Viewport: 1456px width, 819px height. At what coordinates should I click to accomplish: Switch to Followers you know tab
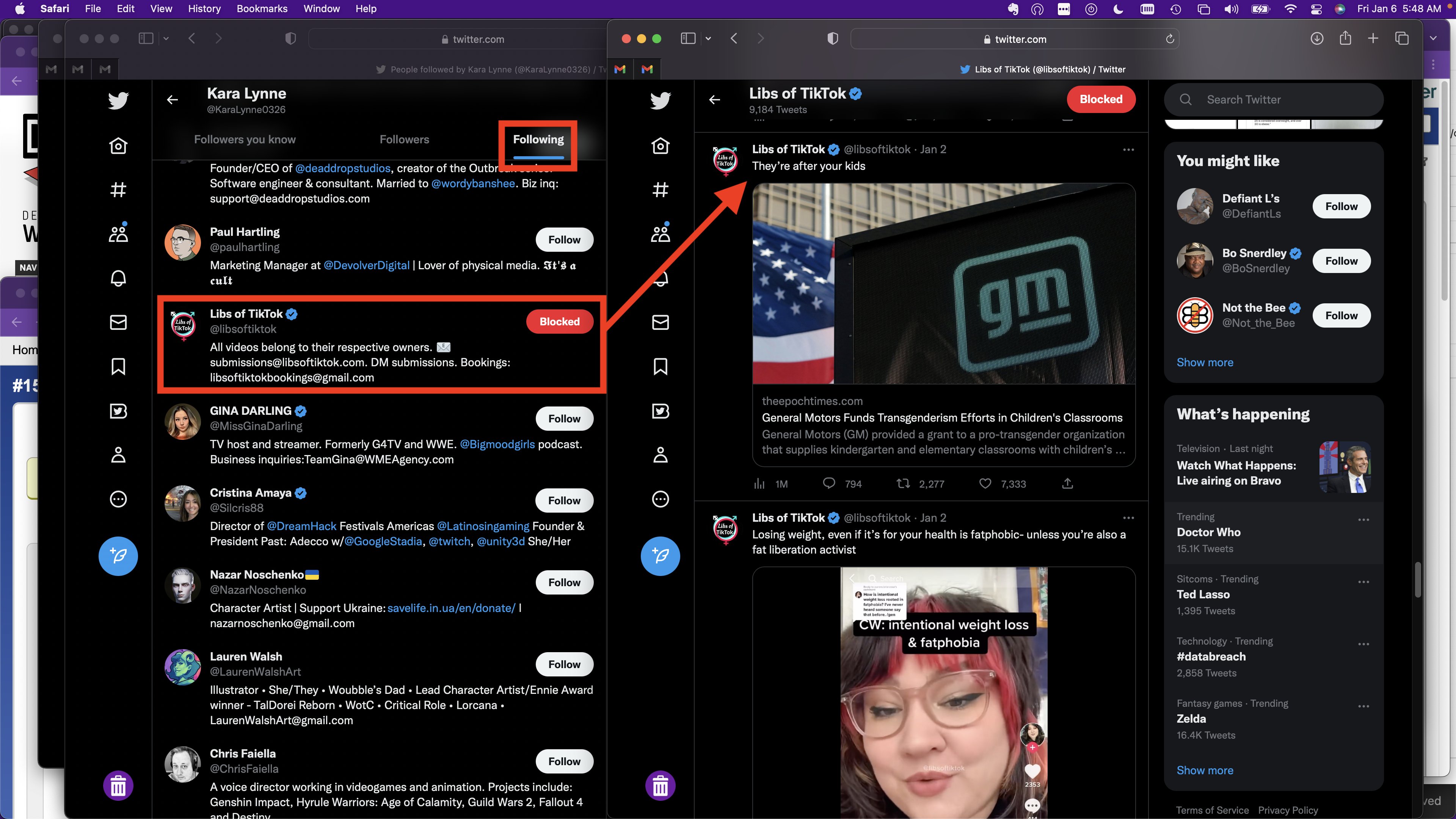pos(245,140)
